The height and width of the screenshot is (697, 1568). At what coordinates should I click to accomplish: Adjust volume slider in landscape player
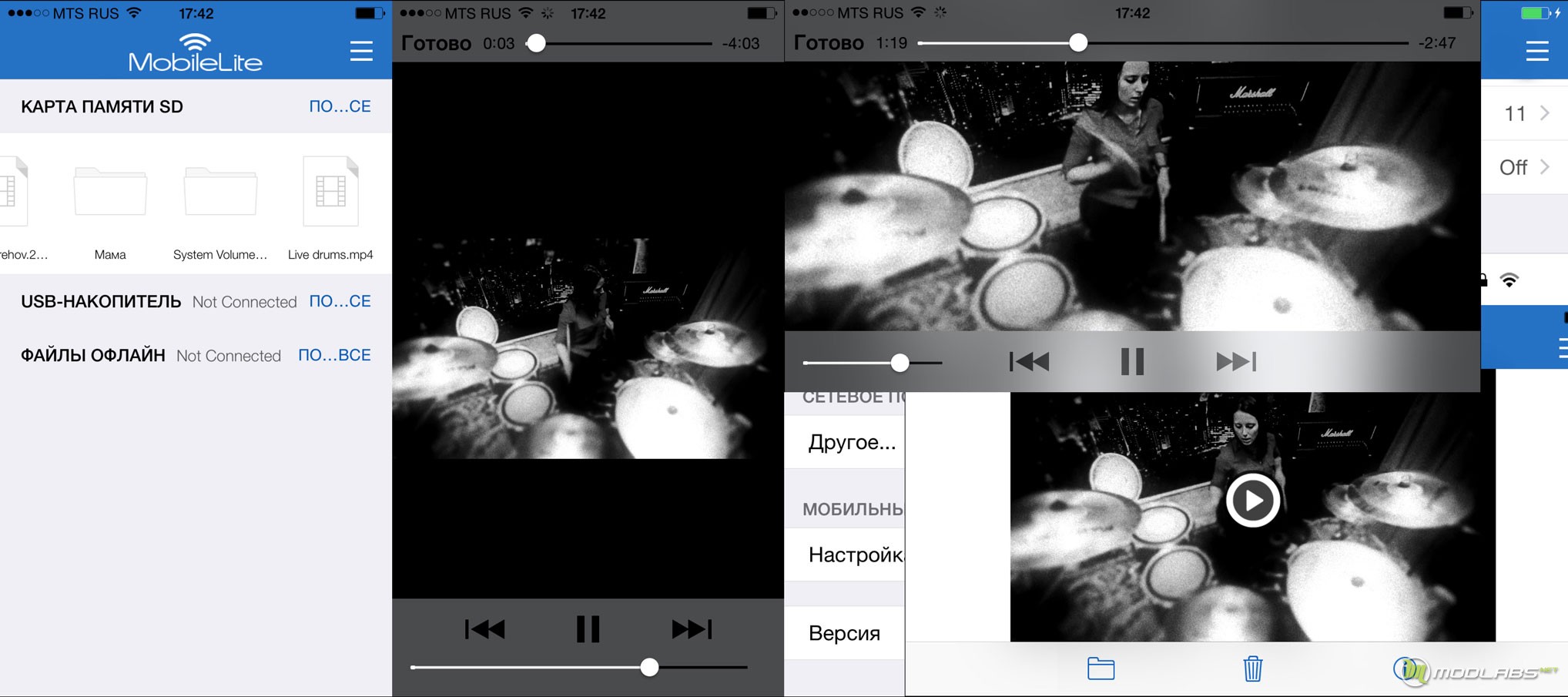(900, 362)
